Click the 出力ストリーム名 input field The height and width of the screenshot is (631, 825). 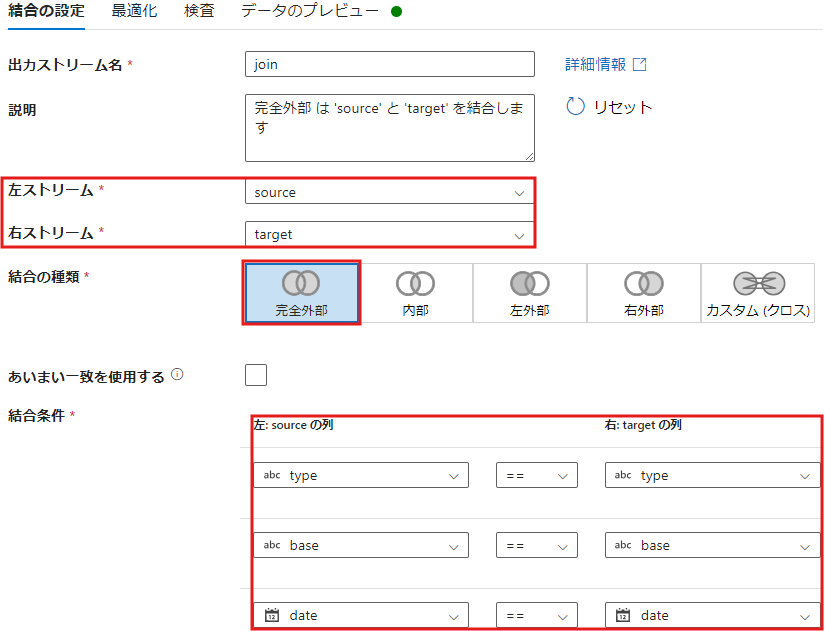pos(389,64)
